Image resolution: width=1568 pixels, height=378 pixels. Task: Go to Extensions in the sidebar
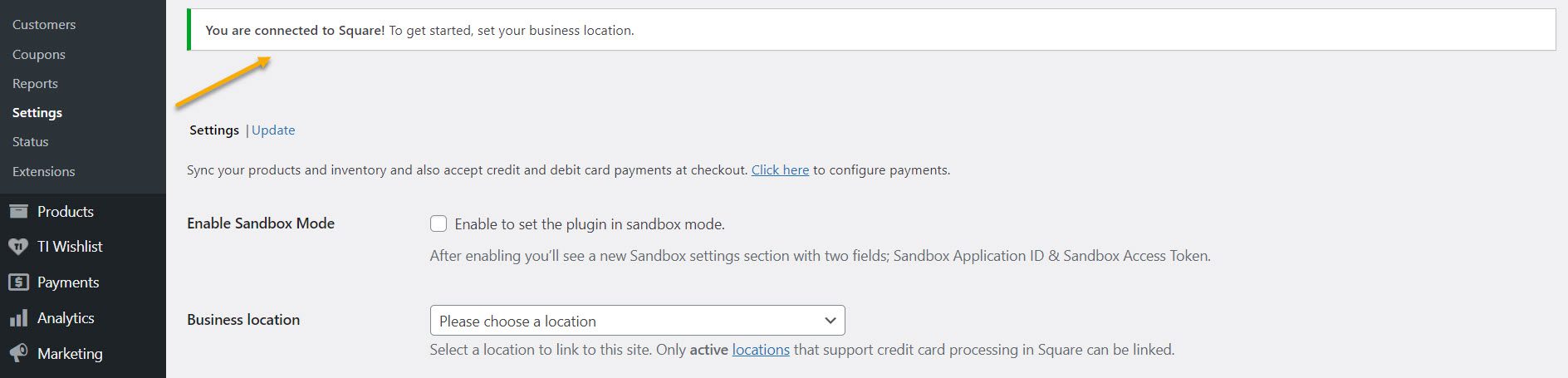(x=43, y=172)
